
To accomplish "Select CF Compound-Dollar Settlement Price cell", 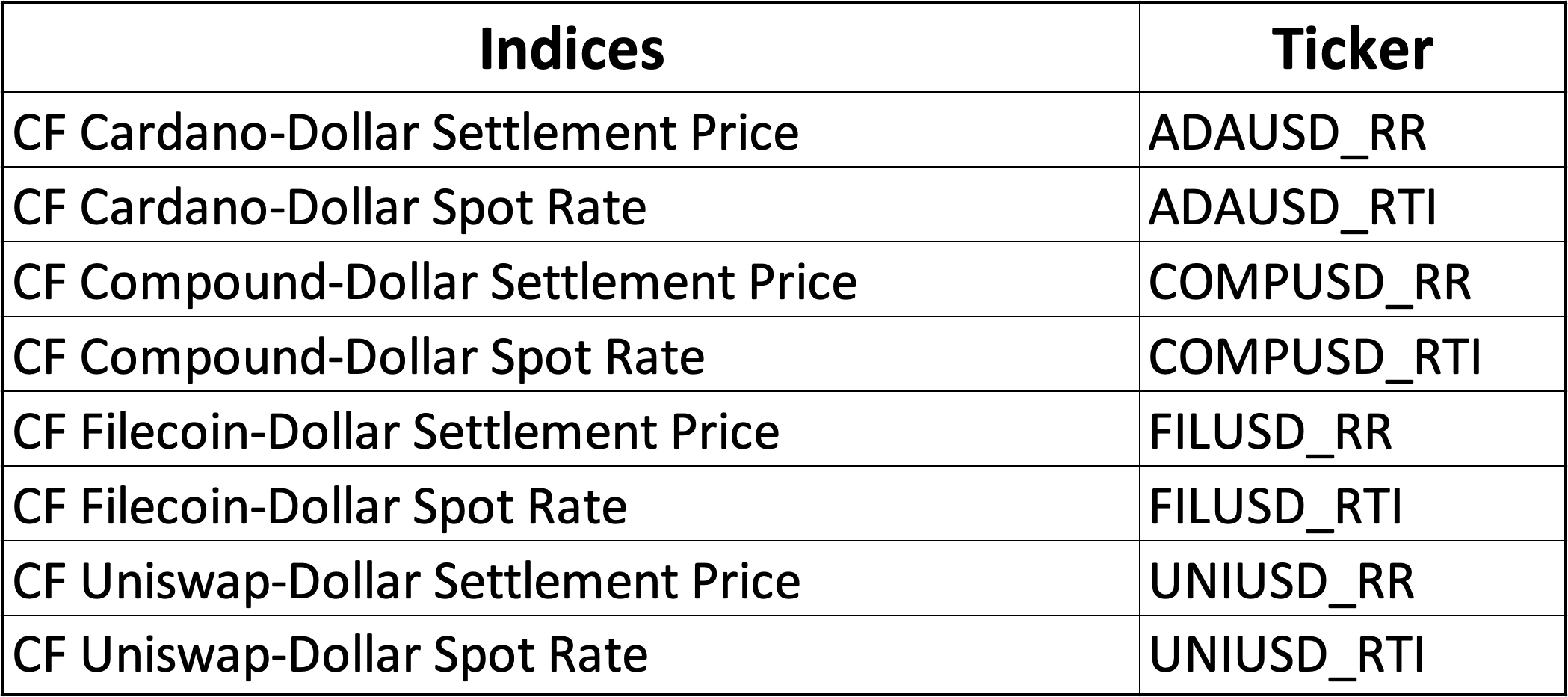I will [572, 280].
